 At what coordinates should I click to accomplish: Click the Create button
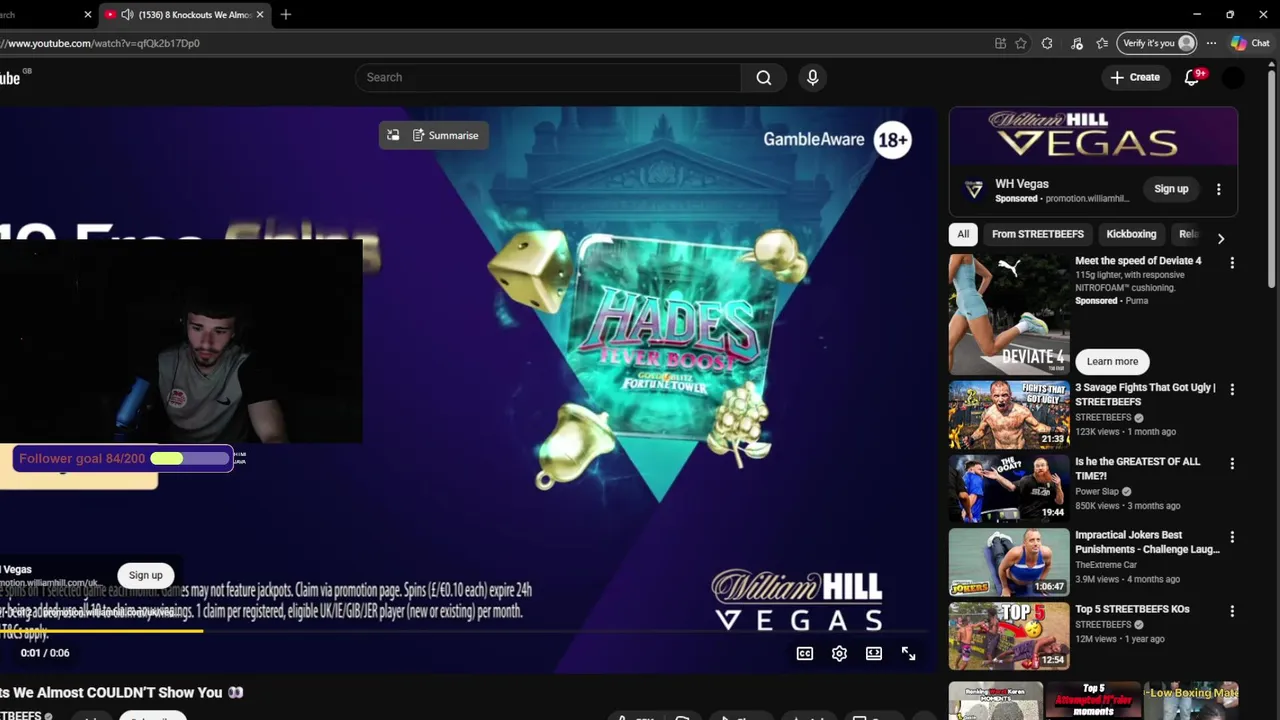point(1135,77)
